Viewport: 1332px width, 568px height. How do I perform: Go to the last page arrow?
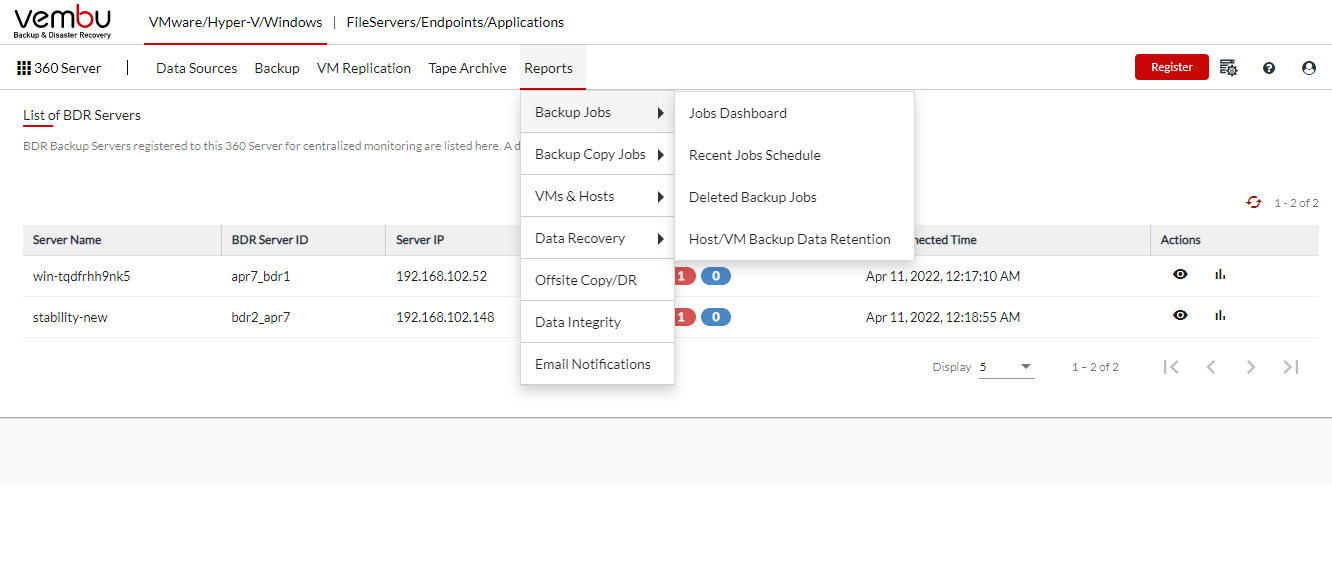pyautogui.click(x=1291, y=367)
